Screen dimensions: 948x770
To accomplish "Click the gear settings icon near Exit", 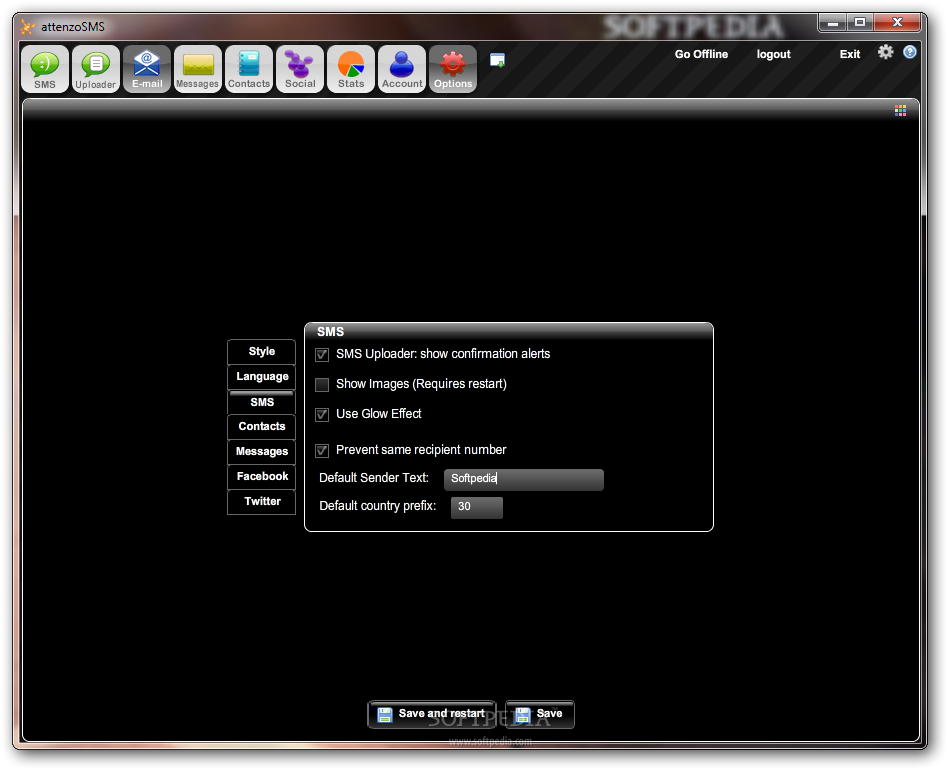I will point(885,52).
